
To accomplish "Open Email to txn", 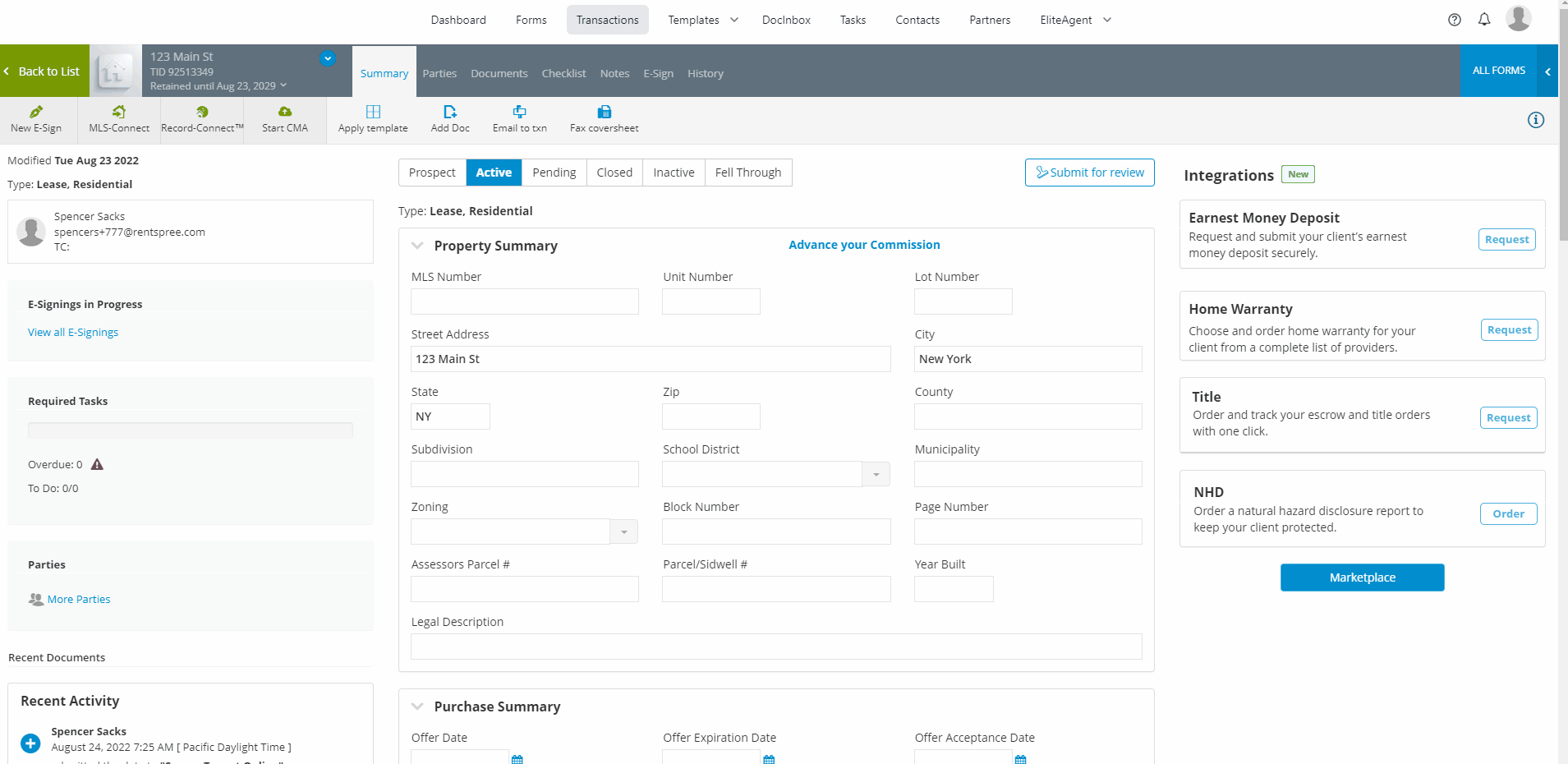I will pyautogui.click(x=518, y=119).
